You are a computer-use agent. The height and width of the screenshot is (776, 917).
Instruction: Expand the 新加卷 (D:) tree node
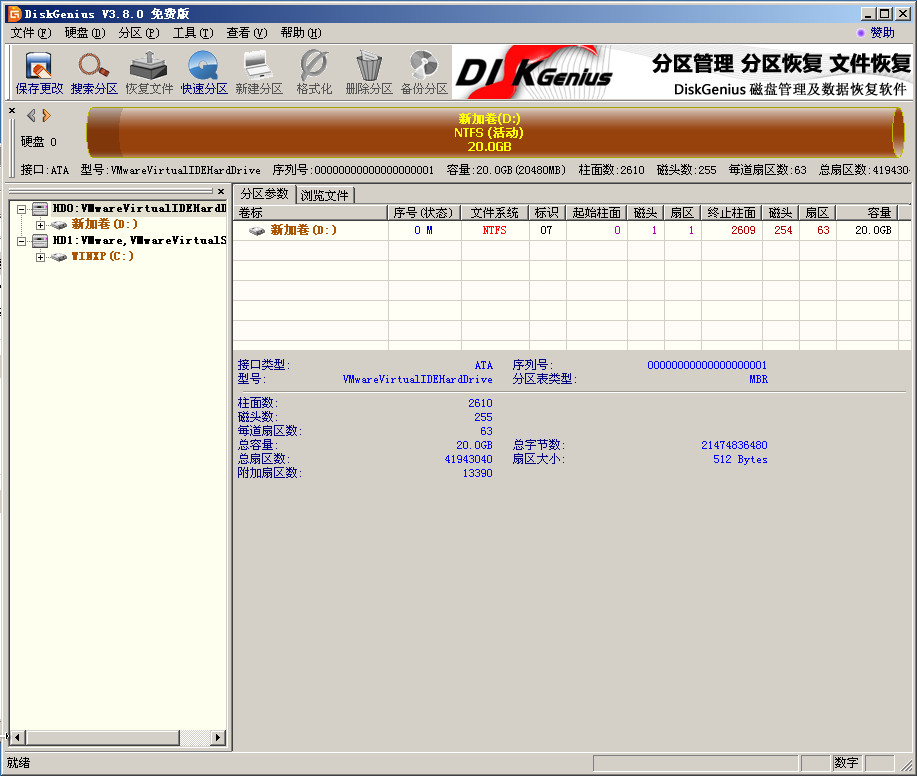point(40,225)
